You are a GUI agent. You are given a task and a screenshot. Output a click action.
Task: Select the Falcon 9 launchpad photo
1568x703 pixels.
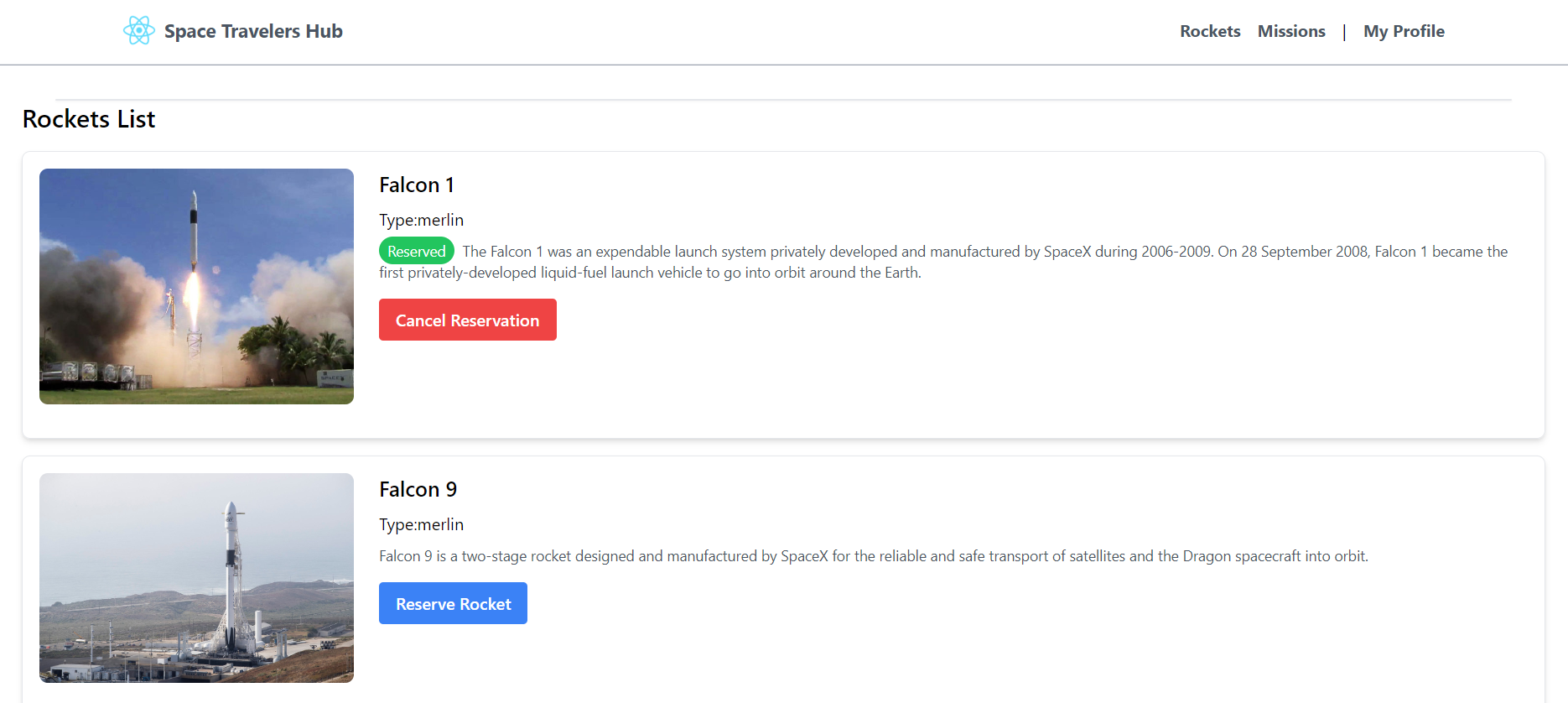point(196,578)
